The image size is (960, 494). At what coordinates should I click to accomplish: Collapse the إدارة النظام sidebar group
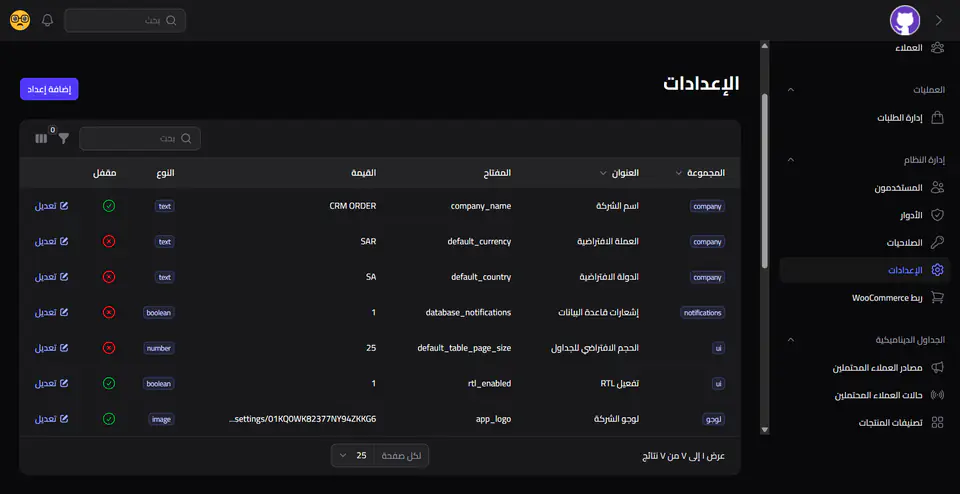point(790,160)
